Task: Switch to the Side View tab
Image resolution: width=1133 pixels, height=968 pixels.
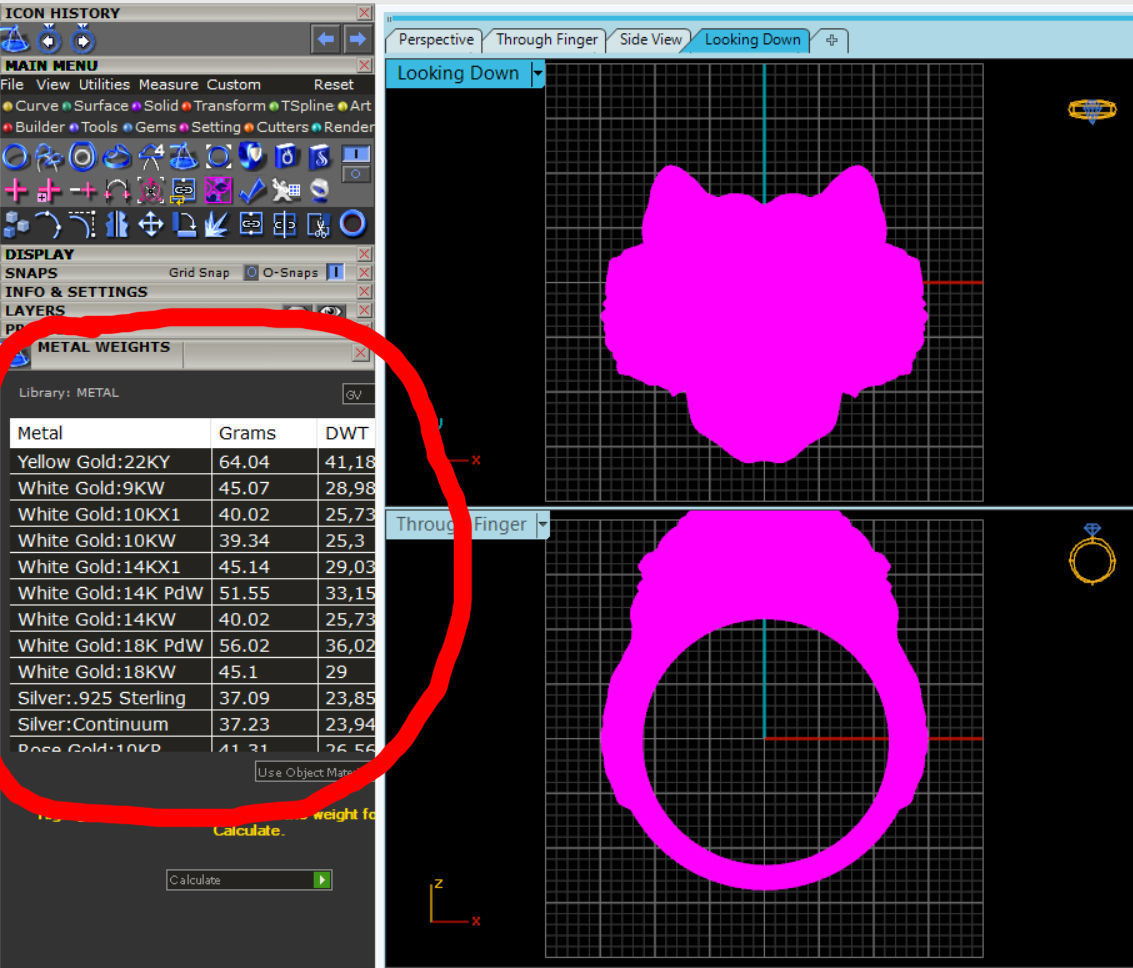Action: point(650,40)
